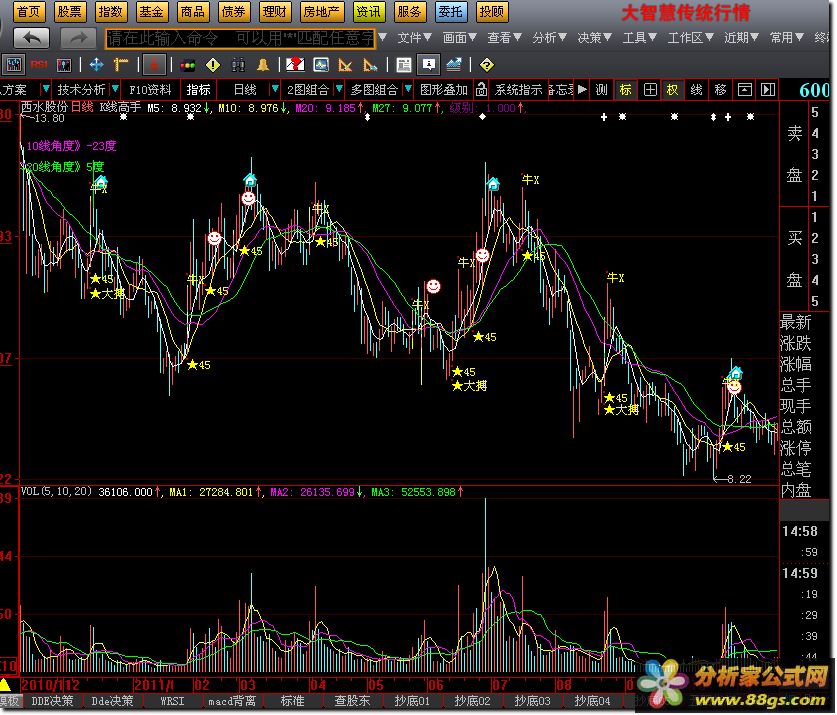The height and width of the screenshot is (715, 837).
Task: Select the red RSI indicator icon
Action: click(x=39, y=65)
